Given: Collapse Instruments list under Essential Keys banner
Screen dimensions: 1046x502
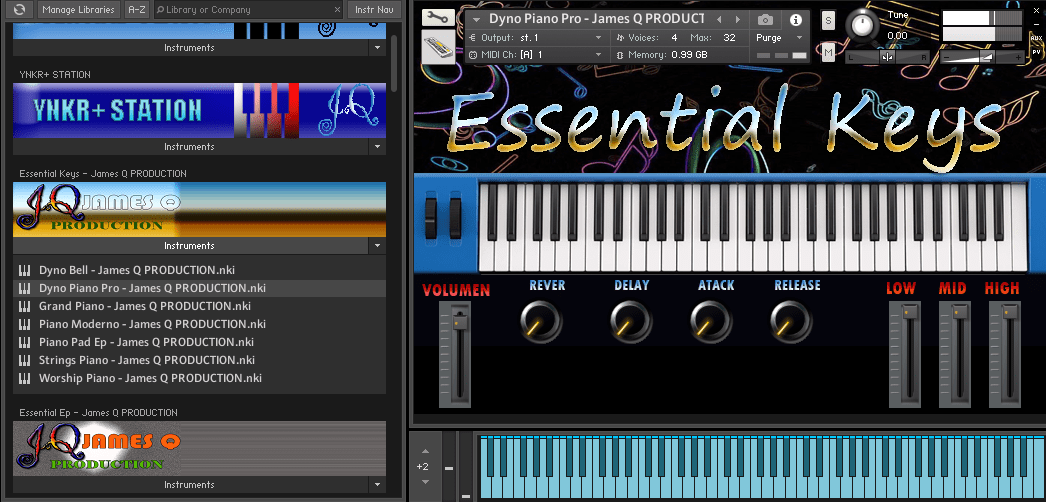Looking at the screenshot, I should pos(190,246).
